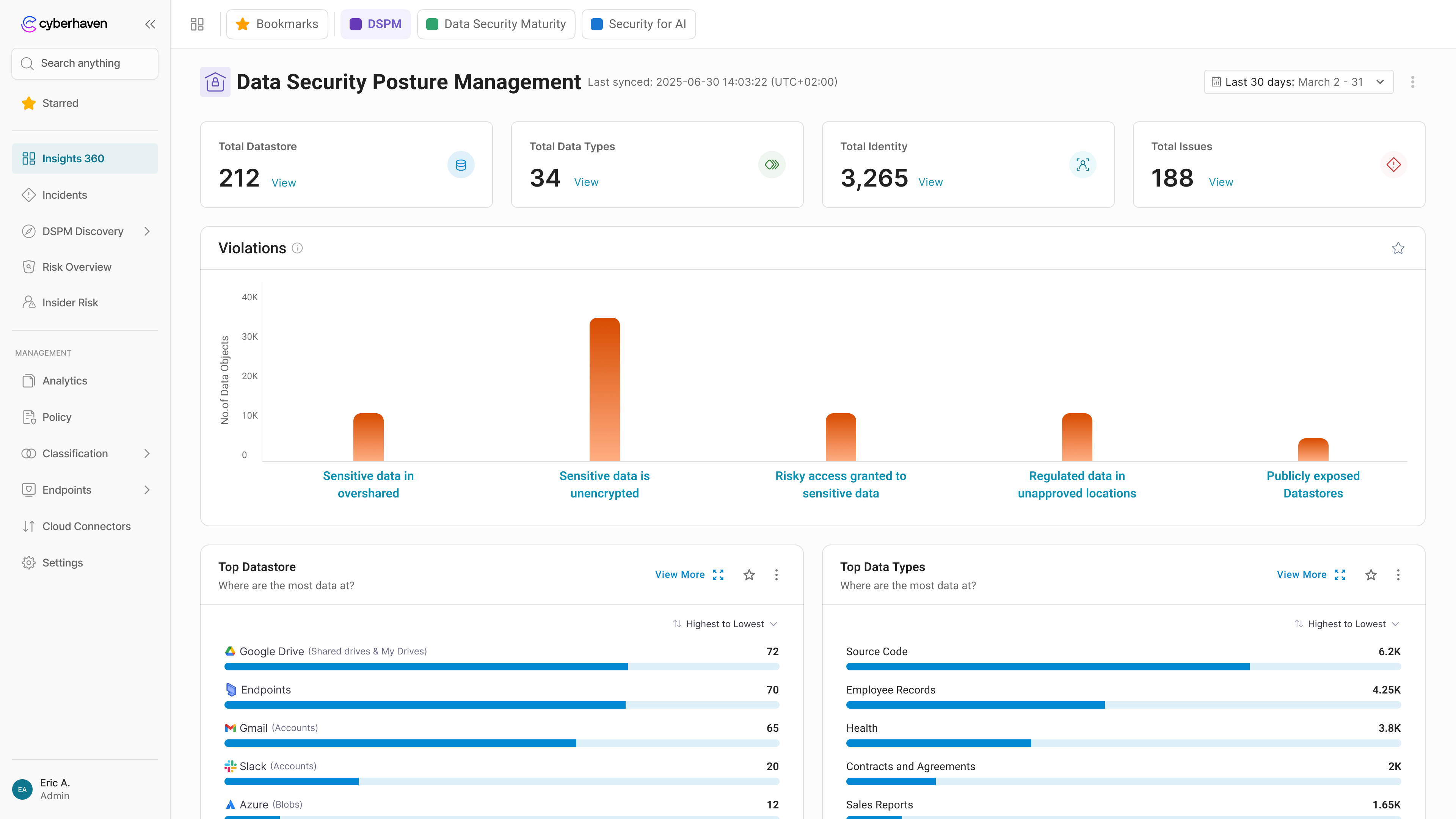The image size is (1456, 819).
Task: Star the Violations widget
Action: [x=1398, y=248]
